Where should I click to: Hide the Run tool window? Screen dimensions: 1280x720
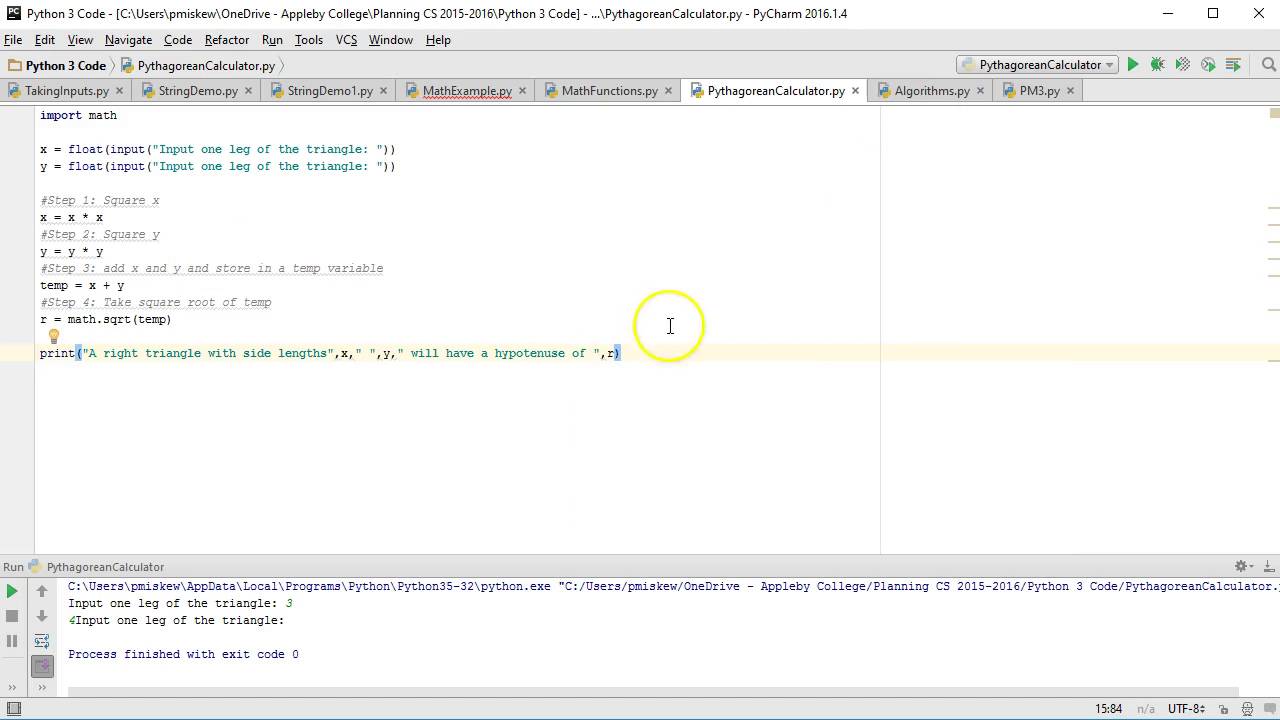pyautogui.click(x=1268, y=566)
